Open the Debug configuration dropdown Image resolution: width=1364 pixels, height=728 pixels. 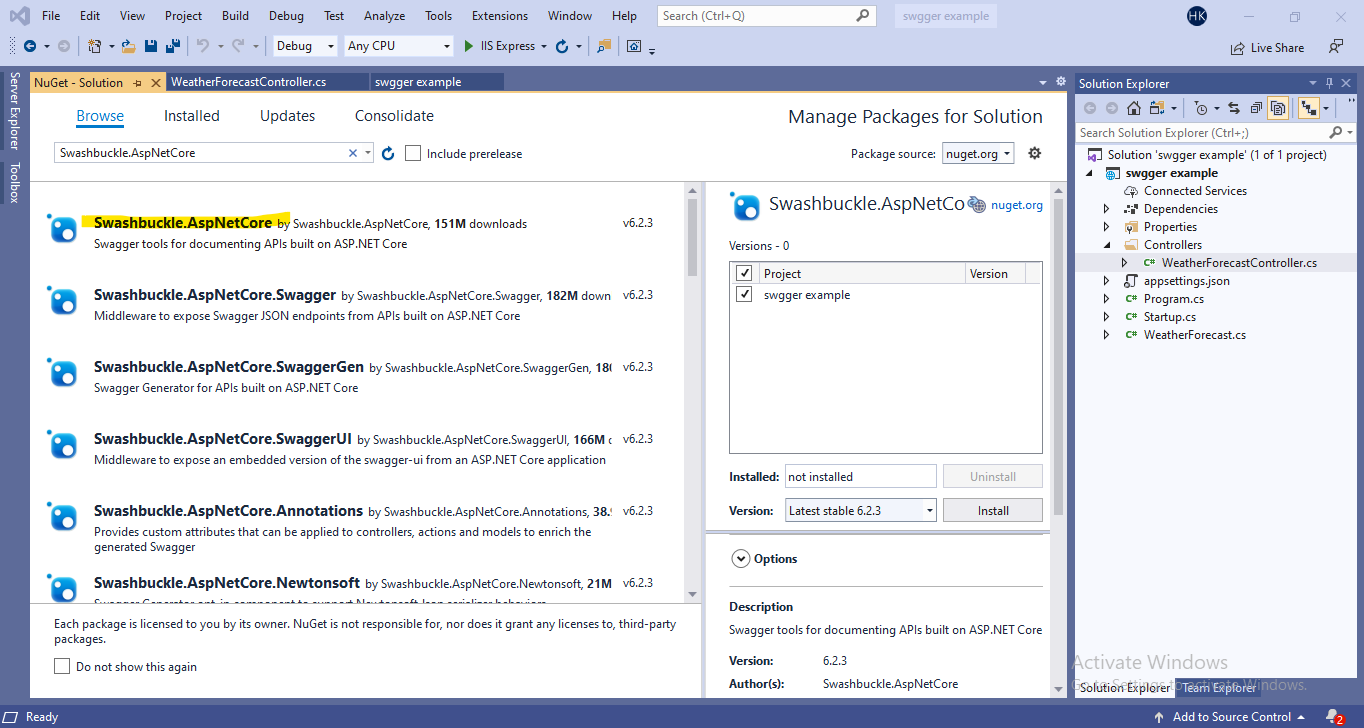306,46
